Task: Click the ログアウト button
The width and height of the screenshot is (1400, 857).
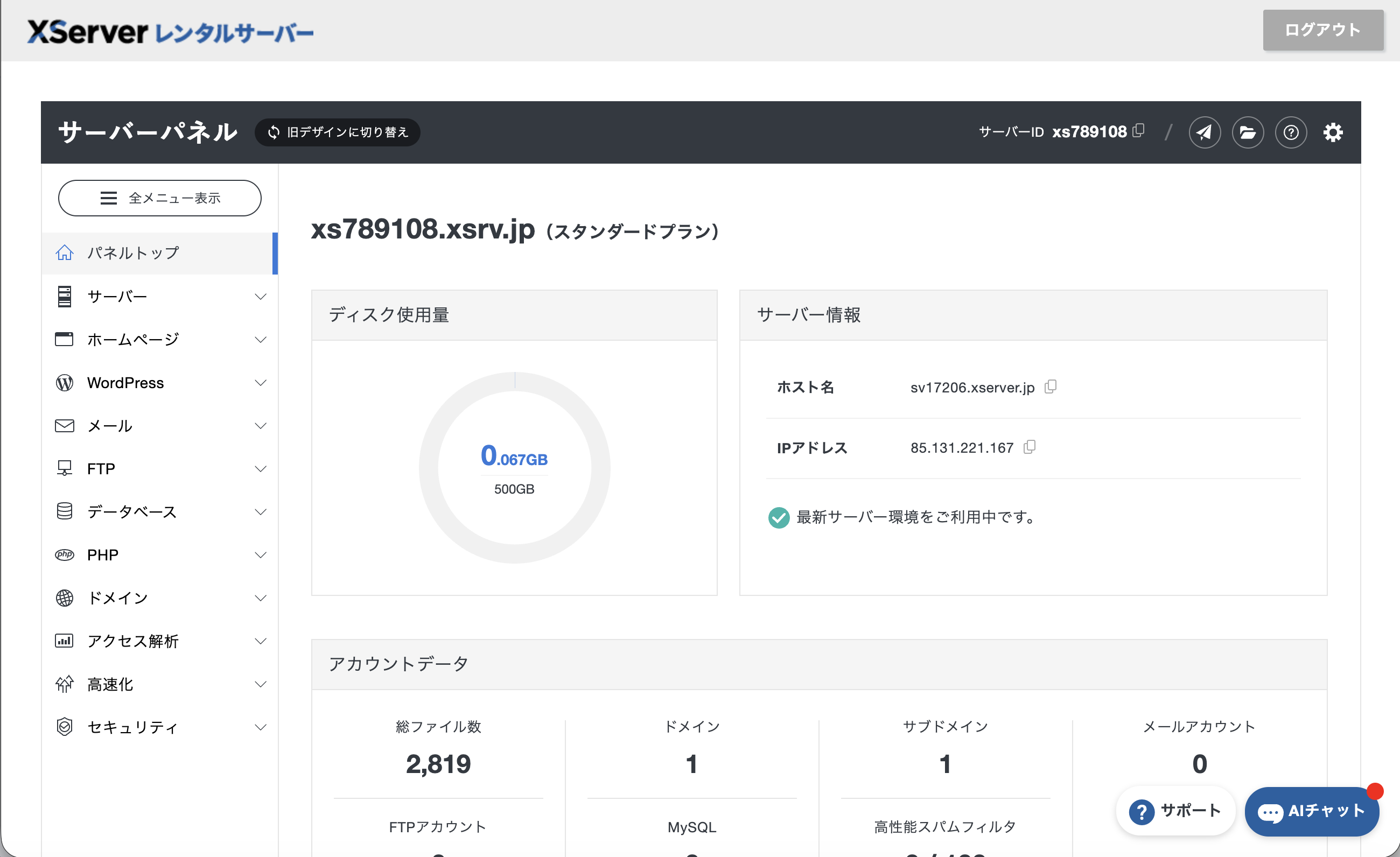Action: click(x=1324, y=30)
